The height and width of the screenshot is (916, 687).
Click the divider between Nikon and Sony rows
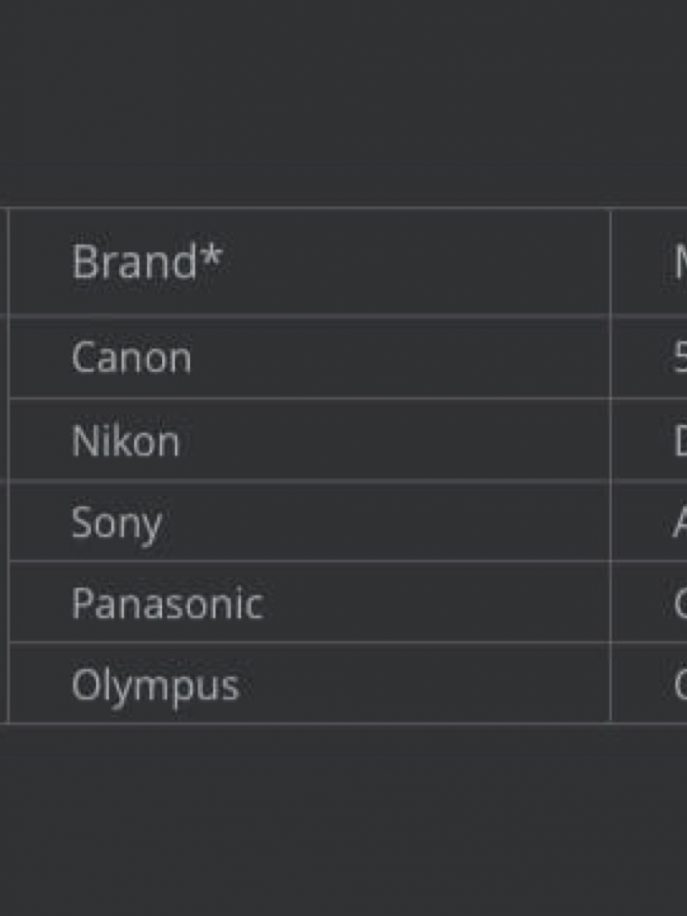300,481
